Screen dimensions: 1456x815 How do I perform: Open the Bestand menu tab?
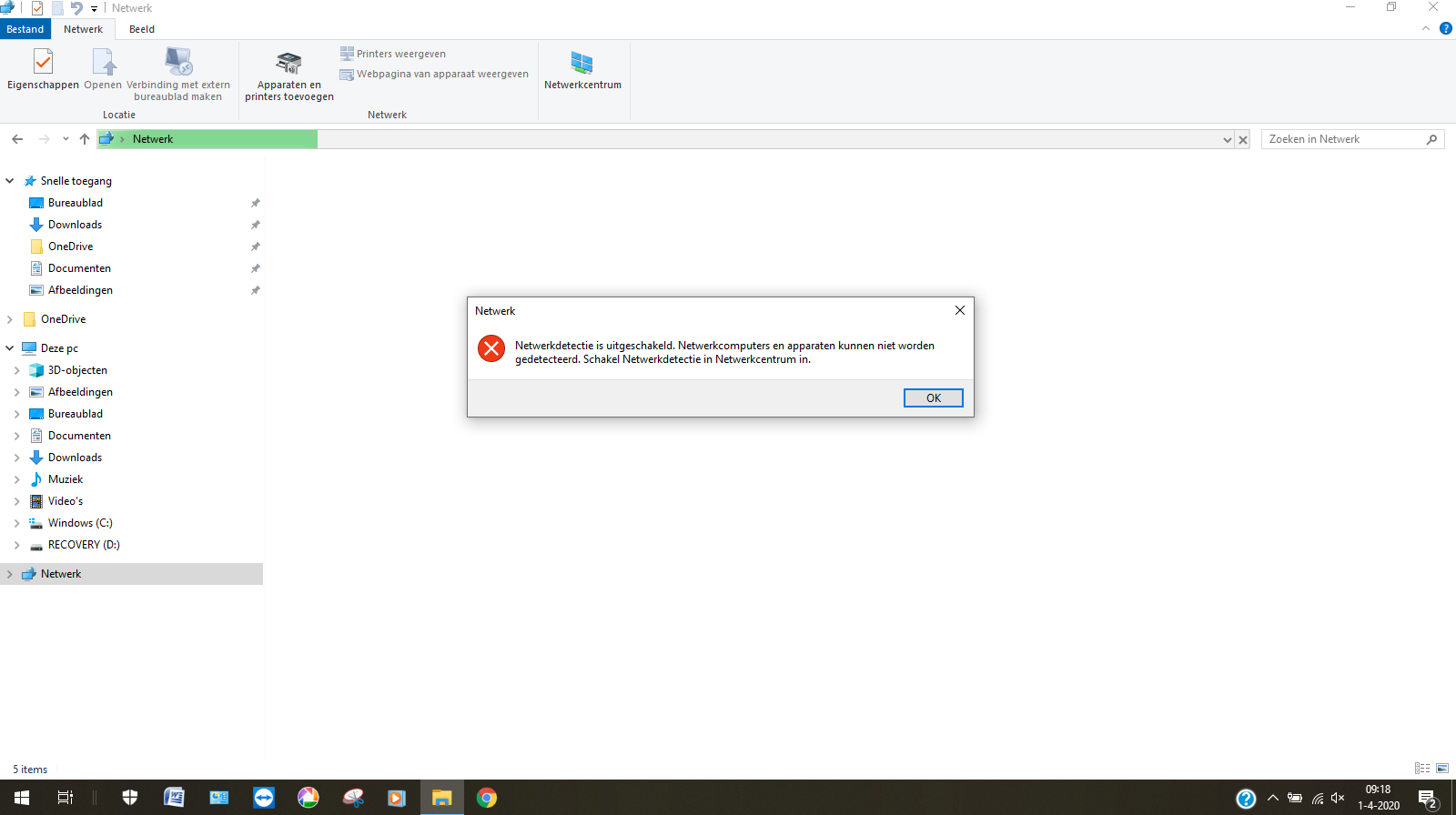pyautogui.click(x=25, y=29)
